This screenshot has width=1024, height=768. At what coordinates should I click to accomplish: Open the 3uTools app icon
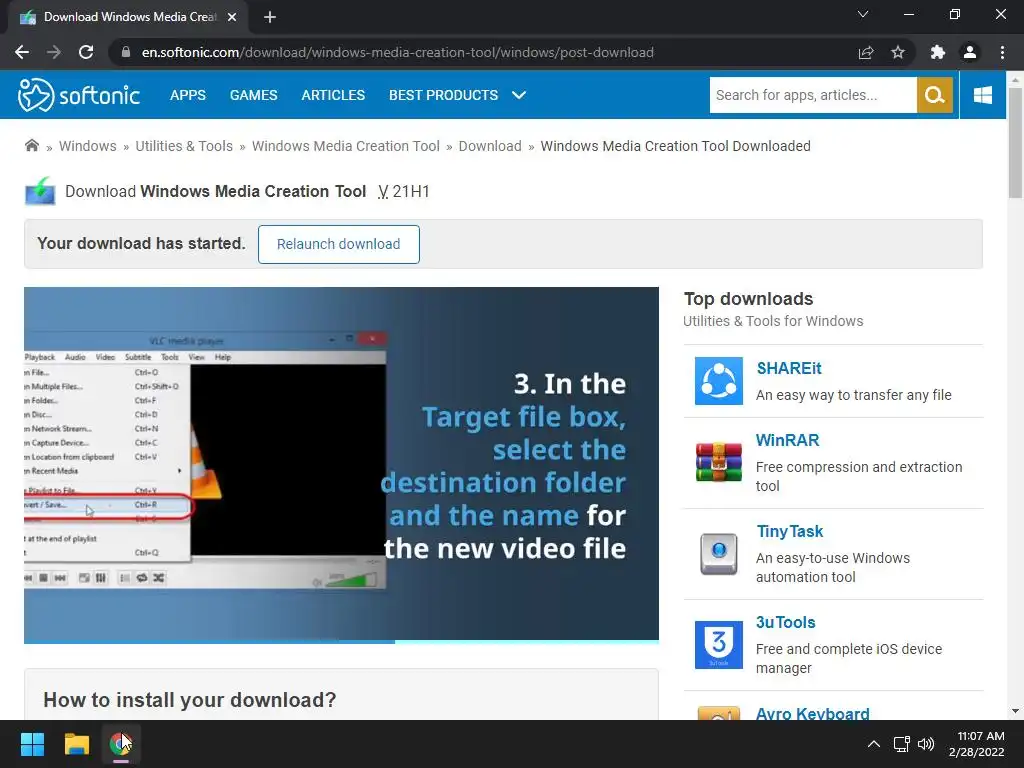(x=718, y=645)
